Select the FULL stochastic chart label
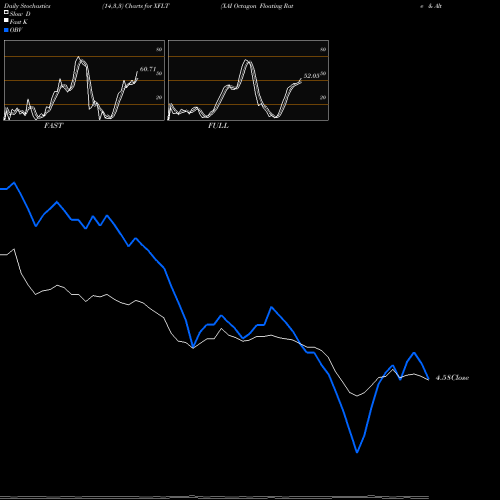 click(218, 126)
